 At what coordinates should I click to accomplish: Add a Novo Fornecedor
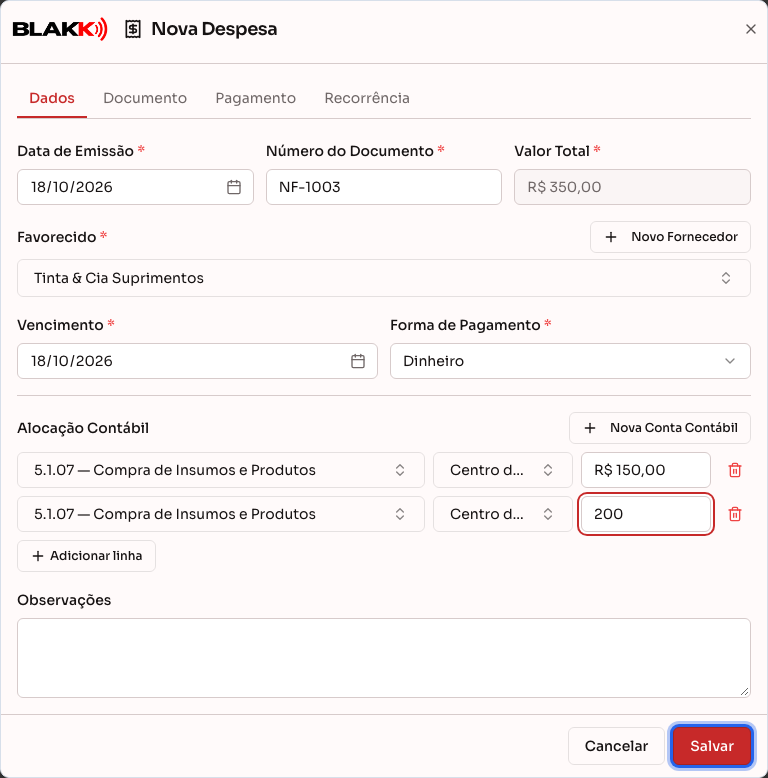pos(670,237)
